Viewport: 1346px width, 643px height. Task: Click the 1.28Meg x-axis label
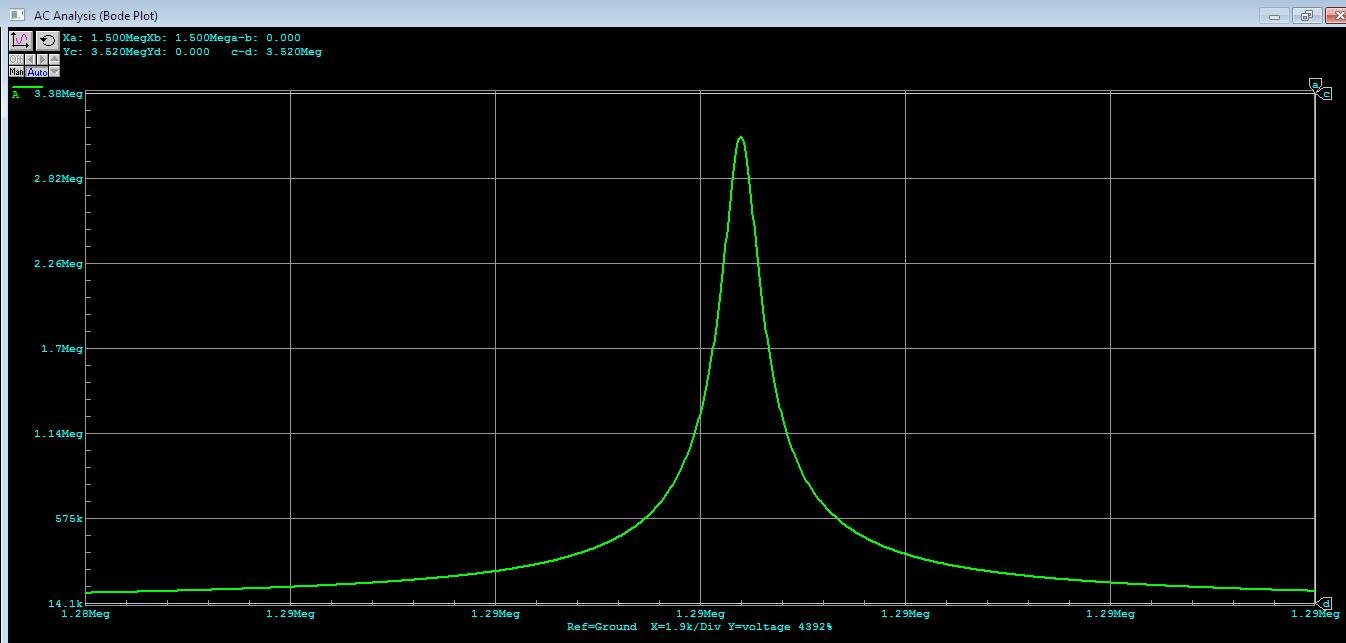tap(86, 614)
